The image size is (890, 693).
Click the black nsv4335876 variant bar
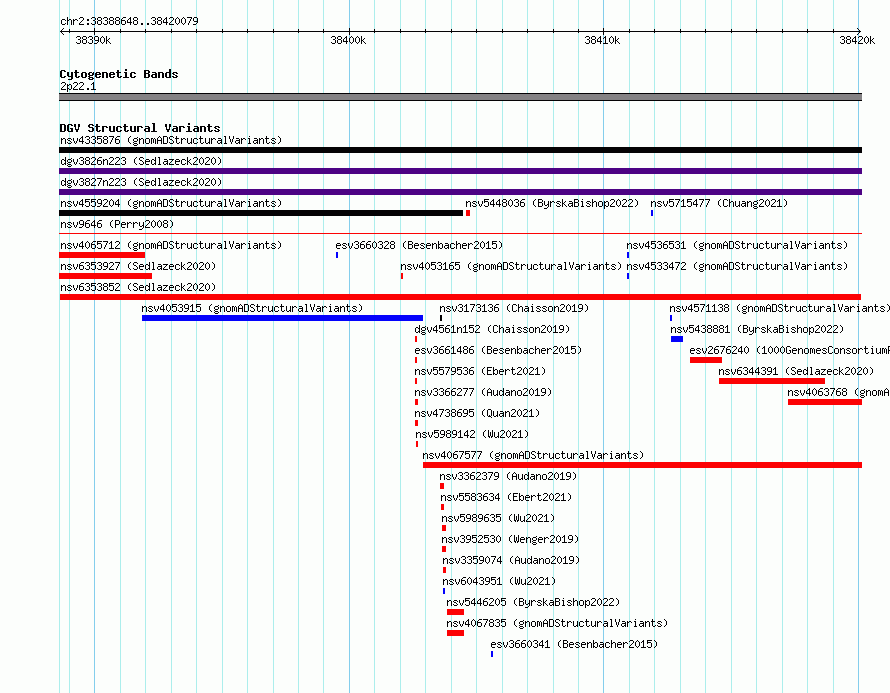460,150
